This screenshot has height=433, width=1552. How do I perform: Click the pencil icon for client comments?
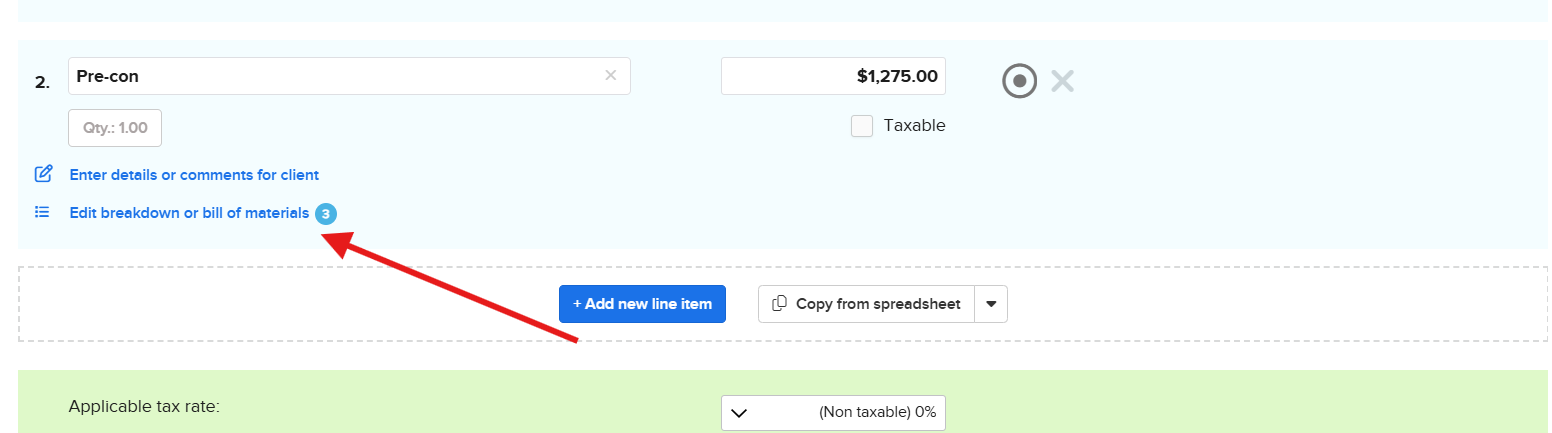pyautogui.click(x=43, y=174)
